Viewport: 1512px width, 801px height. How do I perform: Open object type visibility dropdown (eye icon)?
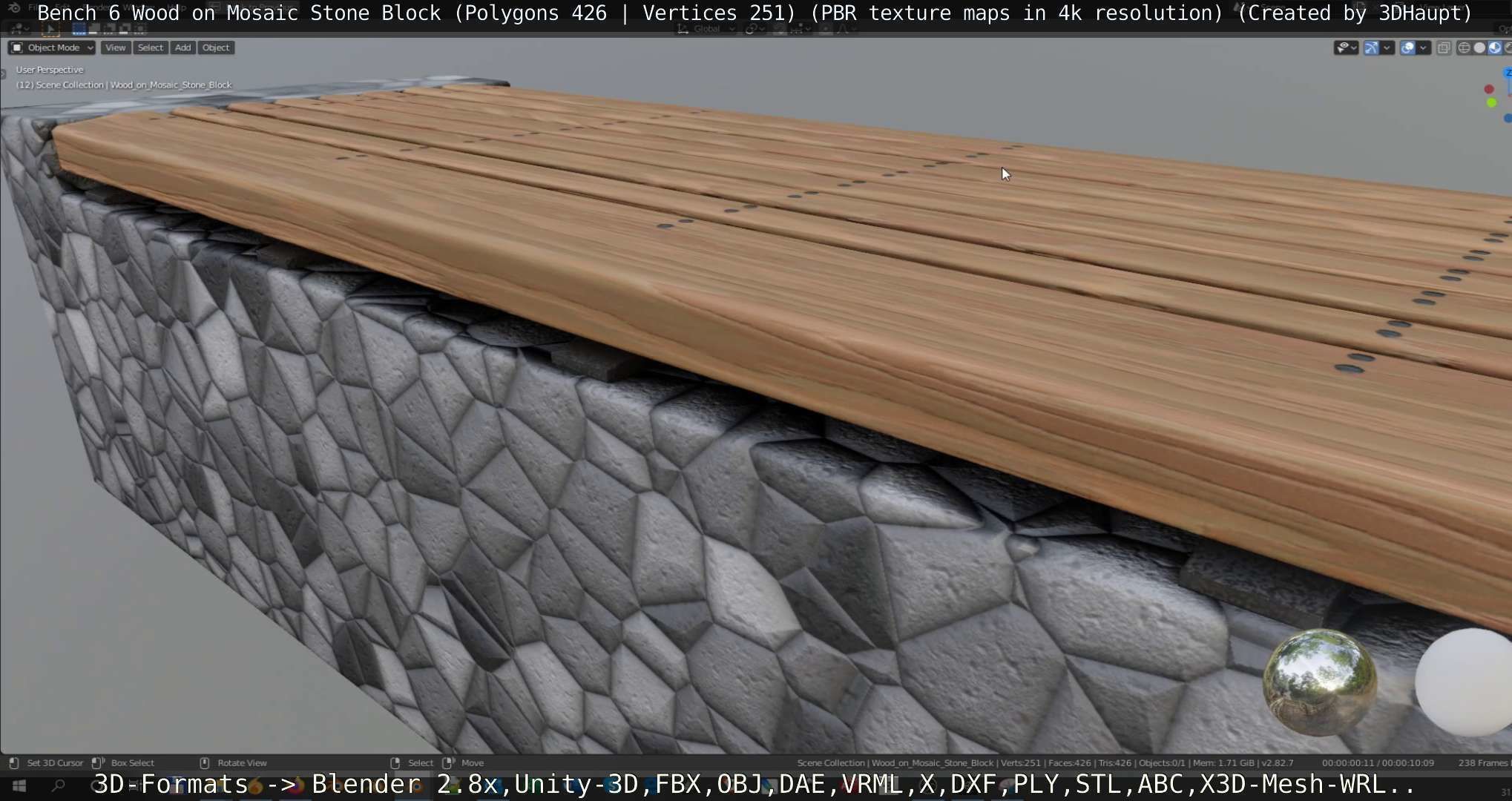pyautogui.click(x=1346, y=48)
